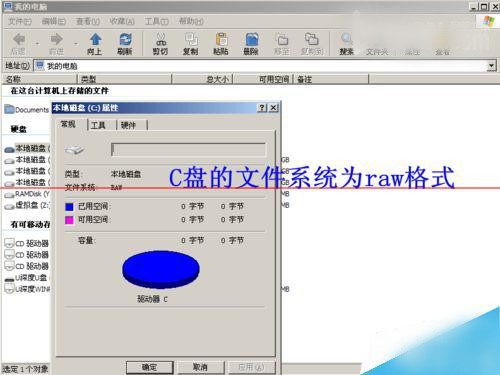This screenshot has width=500, height=375.
Task: Sort by the 总大小 column header
Action: [202, 79]
